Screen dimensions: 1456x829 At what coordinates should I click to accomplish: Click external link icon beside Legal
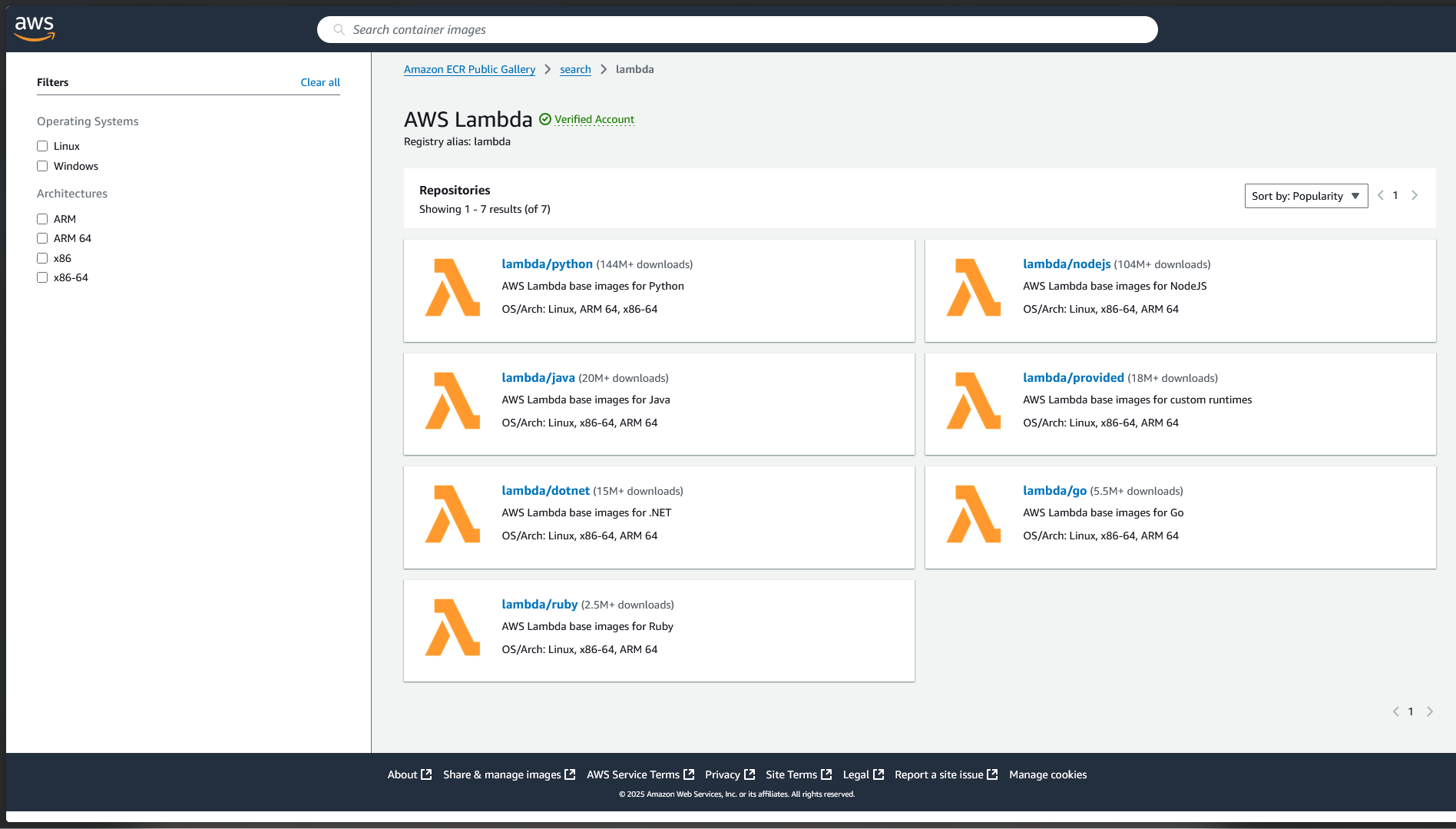(x=879, y=774)
